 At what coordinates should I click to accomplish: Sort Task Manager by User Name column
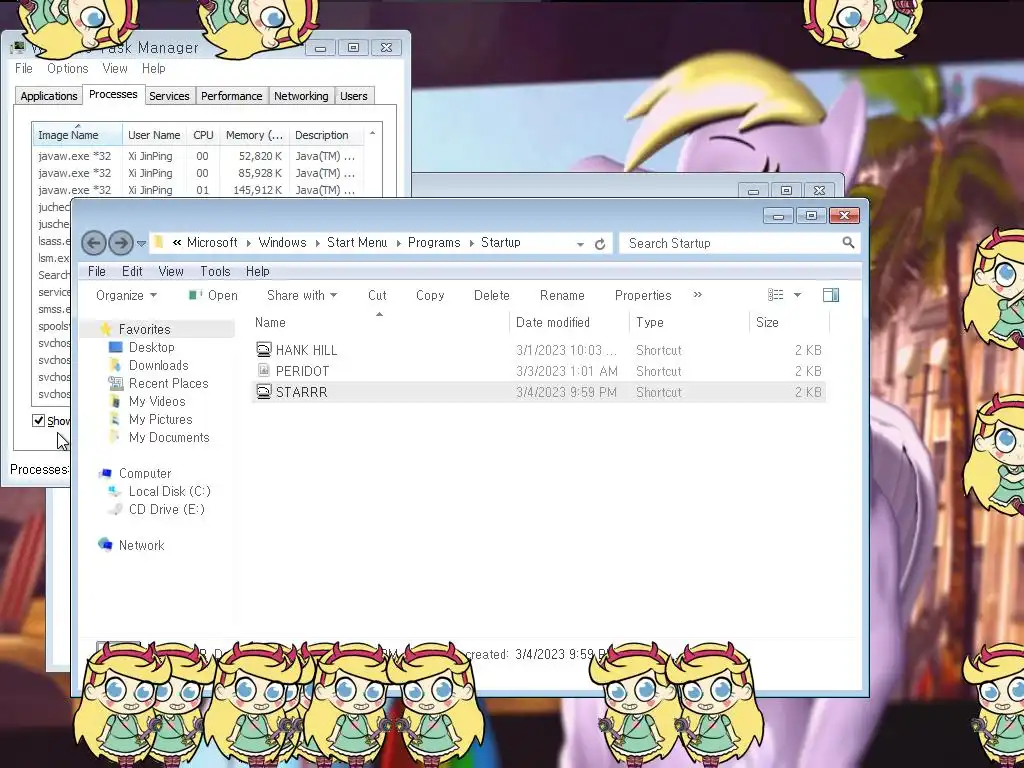point(154,135)
